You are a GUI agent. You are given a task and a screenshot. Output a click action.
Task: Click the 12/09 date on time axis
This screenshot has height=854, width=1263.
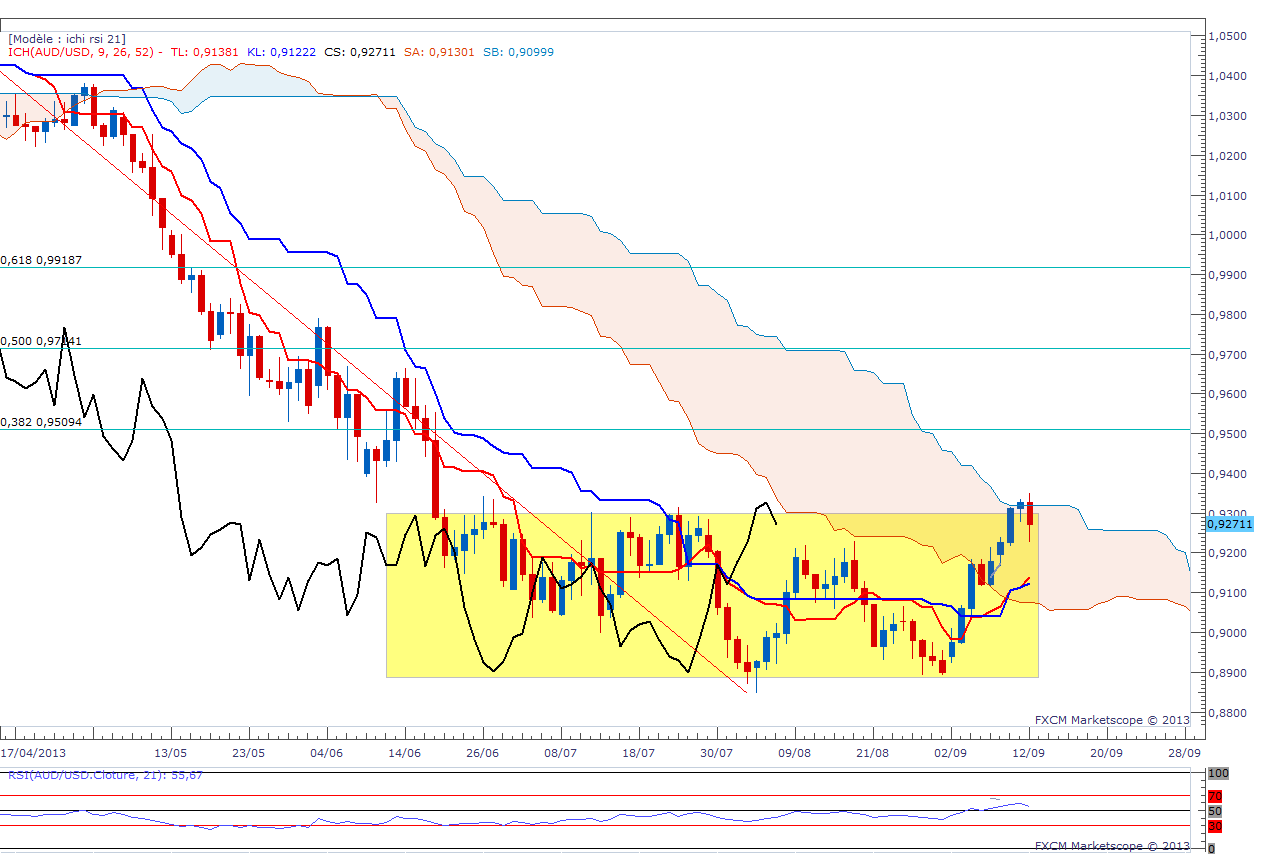coord(1028,752)
